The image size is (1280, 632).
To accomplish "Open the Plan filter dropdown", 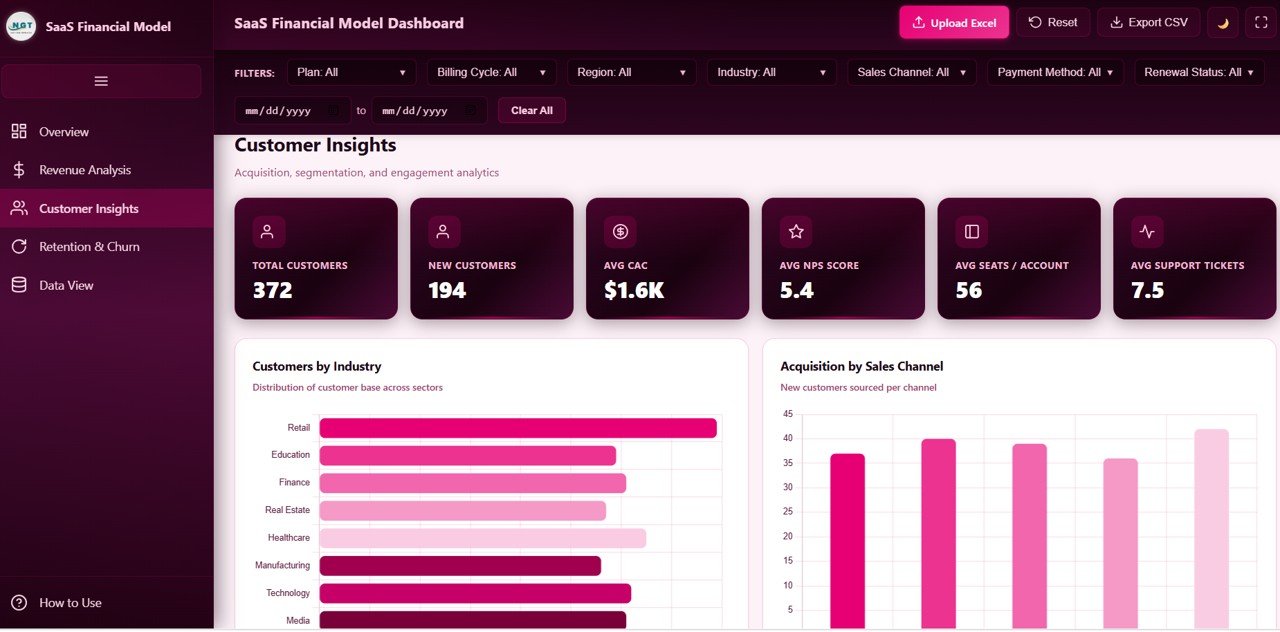I will [x=351, y=72].
